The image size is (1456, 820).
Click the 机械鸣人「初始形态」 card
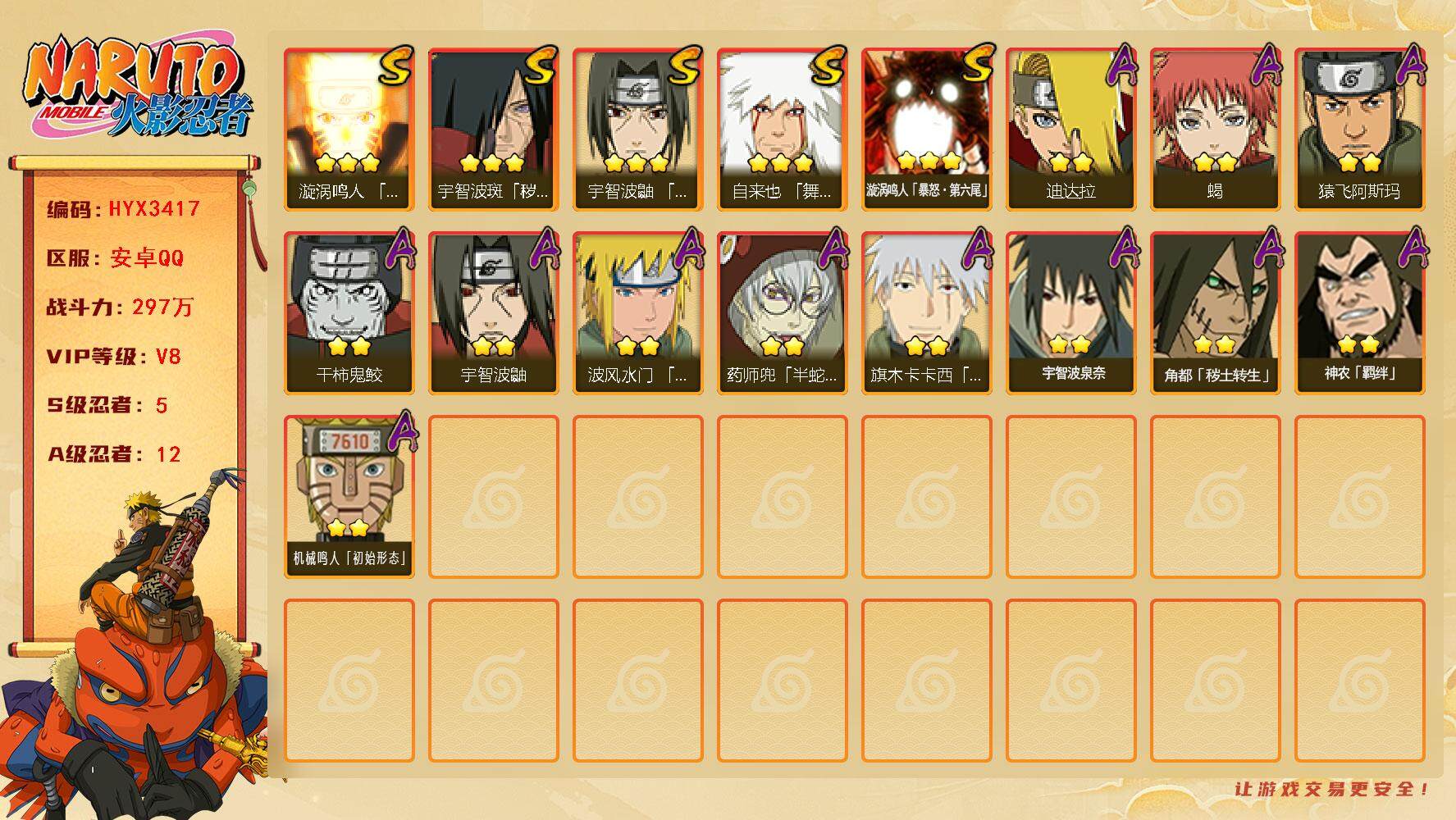(x=349, y=497)
